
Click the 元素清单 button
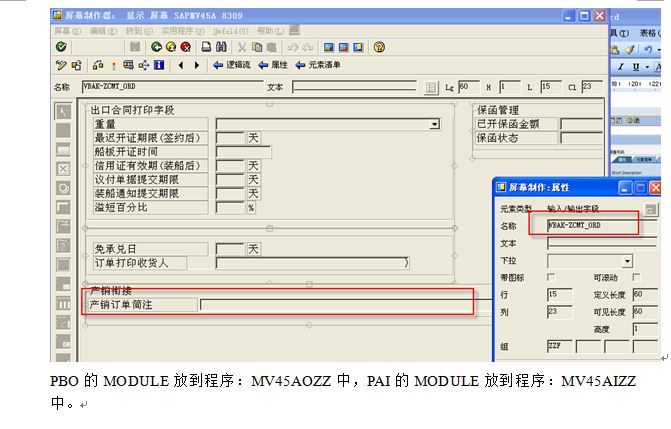click(x=318, y=65)
